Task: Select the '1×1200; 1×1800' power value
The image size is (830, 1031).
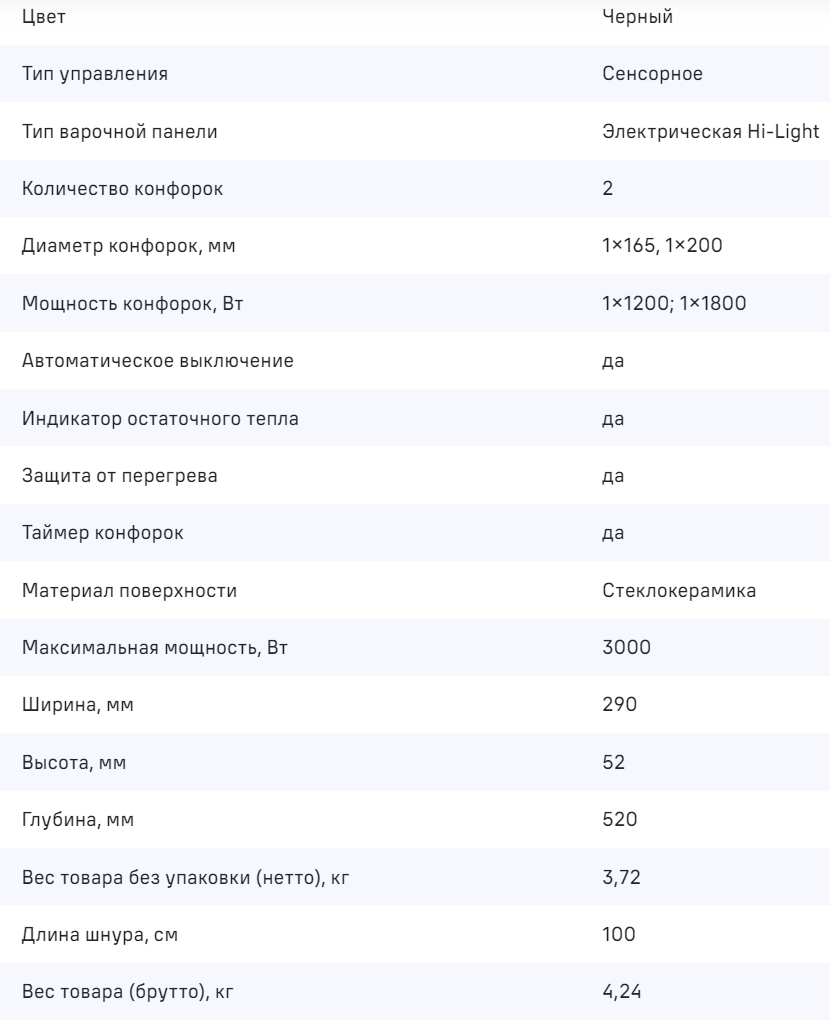Action: click(x=669, y=304)
